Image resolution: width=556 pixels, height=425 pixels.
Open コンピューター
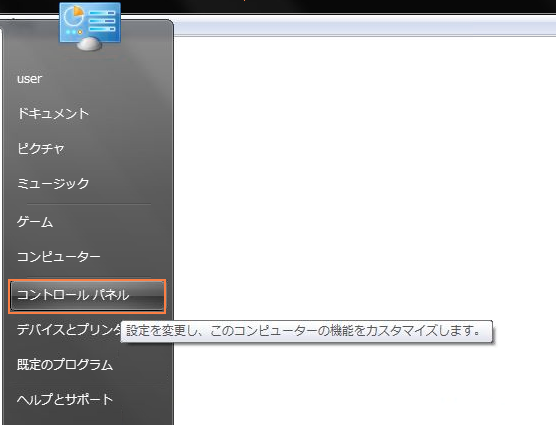tap(59, 256)
